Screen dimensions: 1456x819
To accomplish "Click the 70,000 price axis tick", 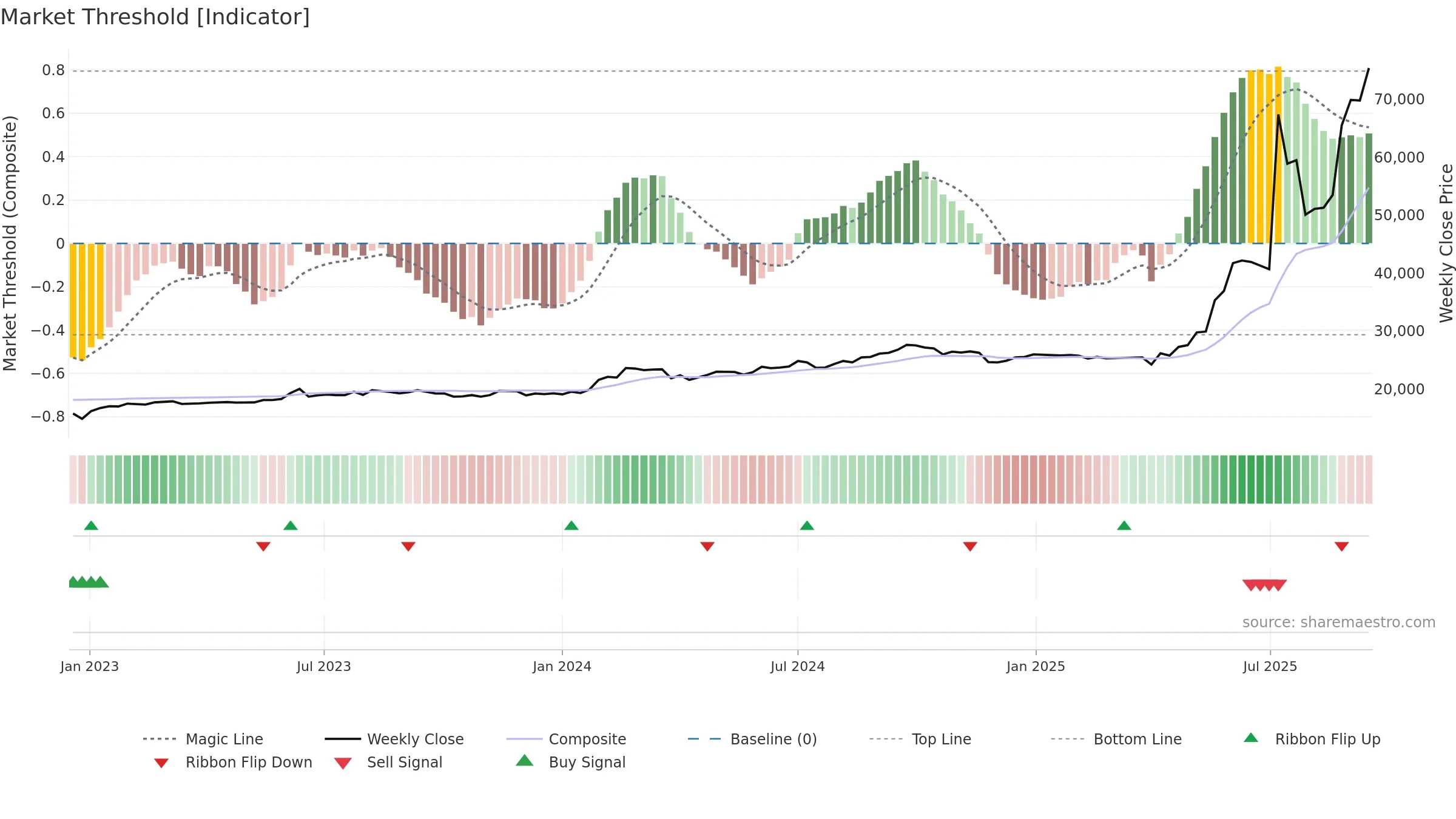I will click(1400, 99).
